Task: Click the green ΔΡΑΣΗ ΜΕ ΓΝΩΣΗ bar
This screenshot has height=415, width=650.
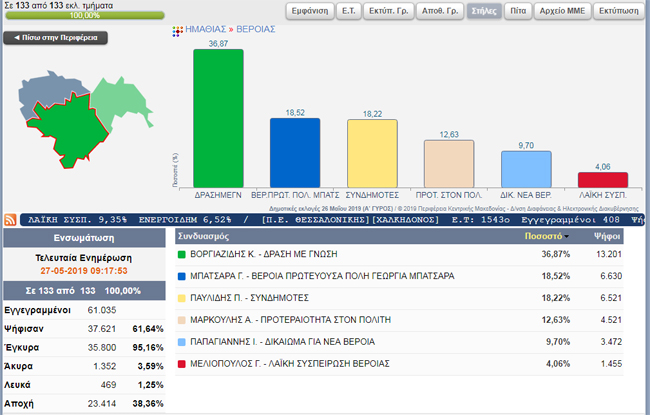Action: 217,115
